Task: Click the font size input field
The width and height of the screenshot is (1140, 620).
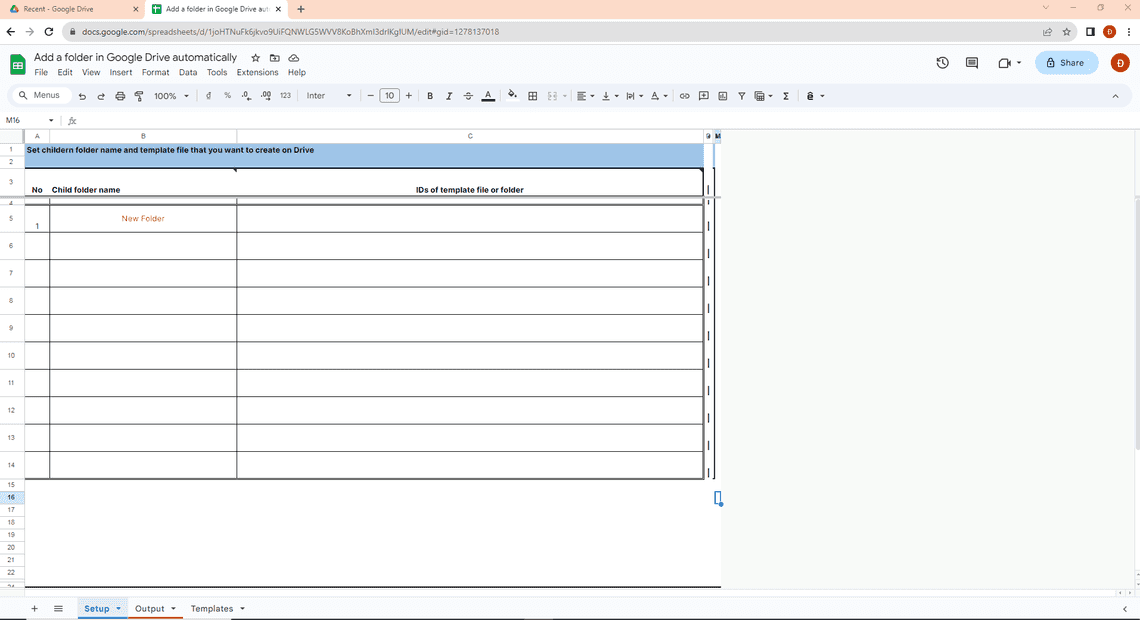Action: [x=389, y=96]
